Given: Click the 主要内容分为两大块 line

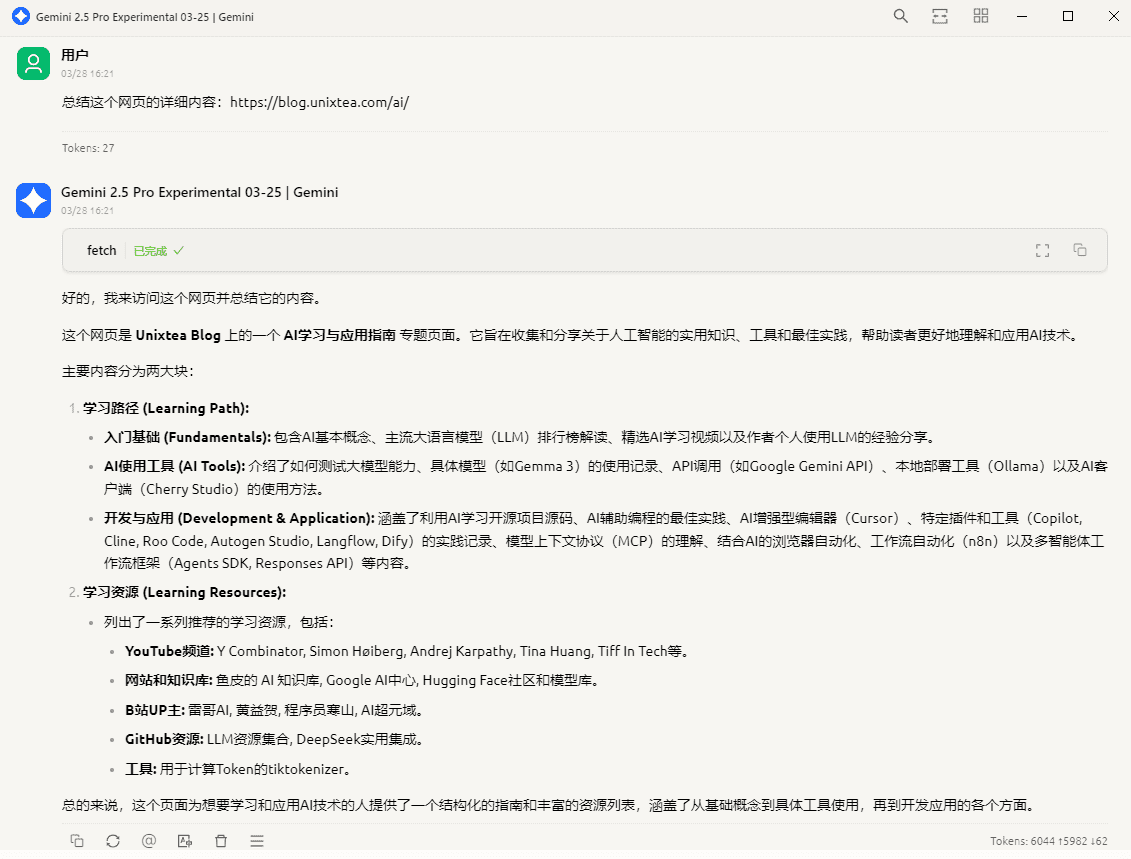Looking at the screenshot, I should pyautogui.click(x=128, y=371).
